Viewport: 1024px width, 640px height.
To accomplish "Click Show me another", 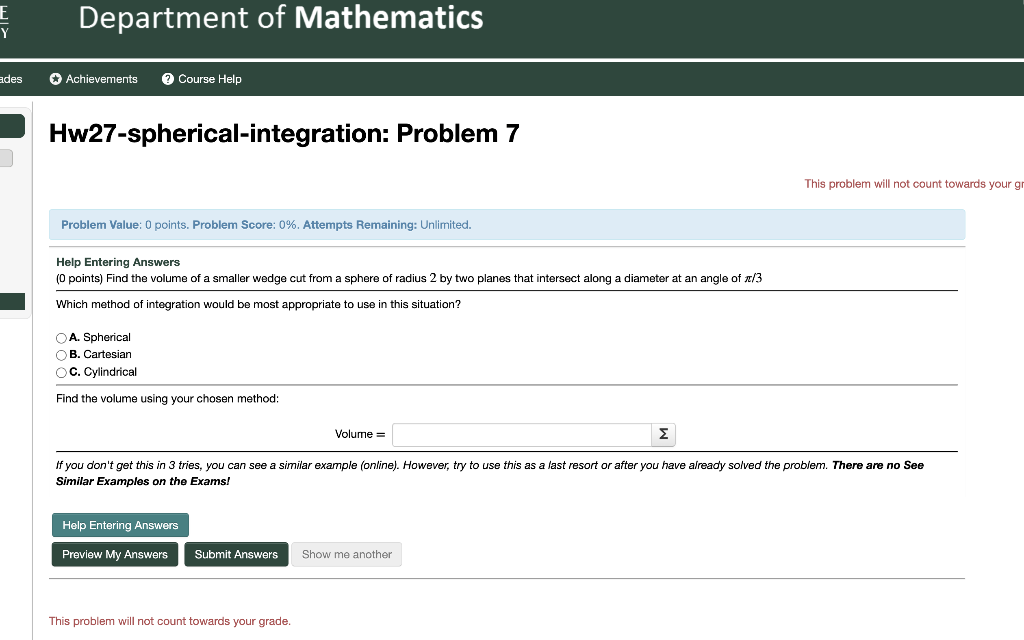I will pyautogui.click(x=346, y=554).
